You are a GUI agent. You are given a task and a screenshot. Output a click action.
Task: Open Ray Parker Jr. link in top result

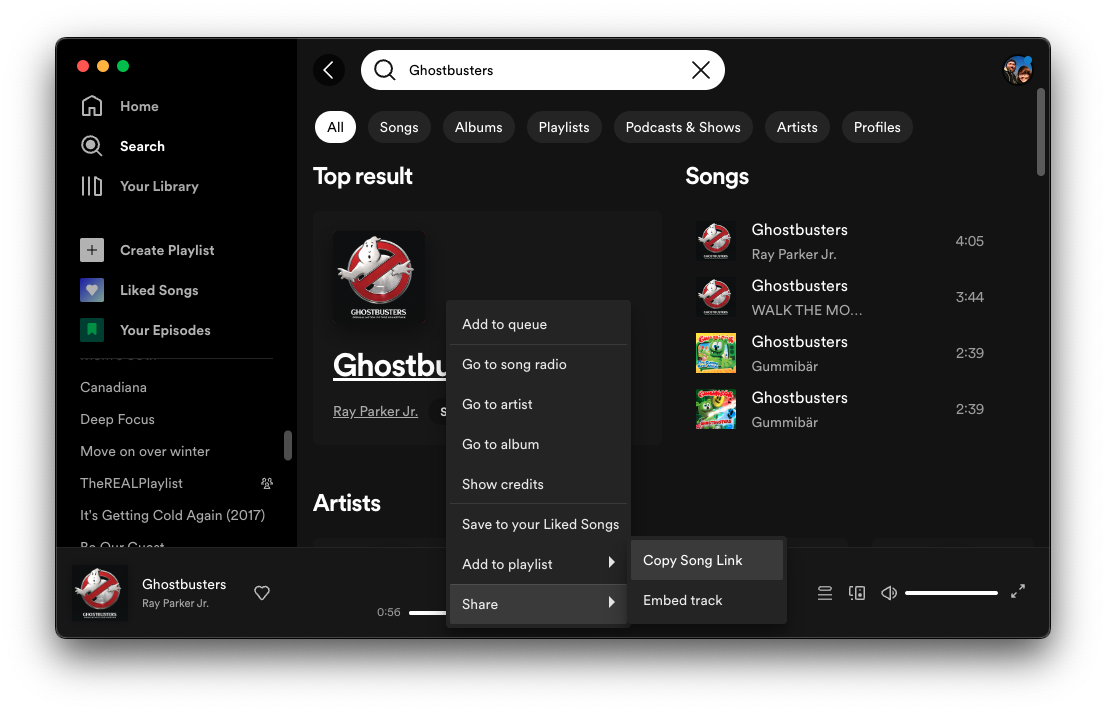(x=375, y=411)
